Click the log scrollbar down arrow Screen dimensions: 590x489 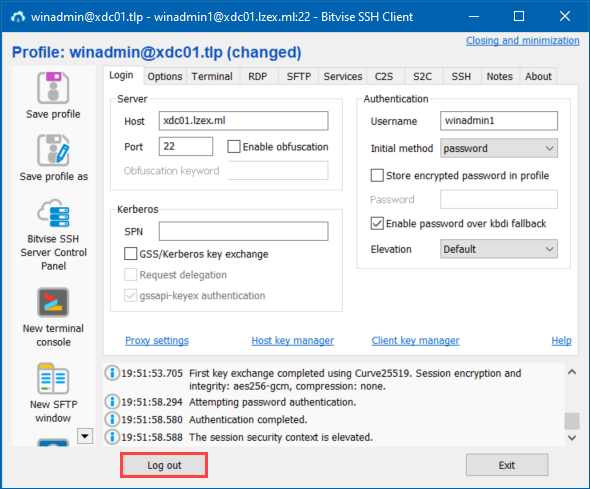click(x=572, y=437)
